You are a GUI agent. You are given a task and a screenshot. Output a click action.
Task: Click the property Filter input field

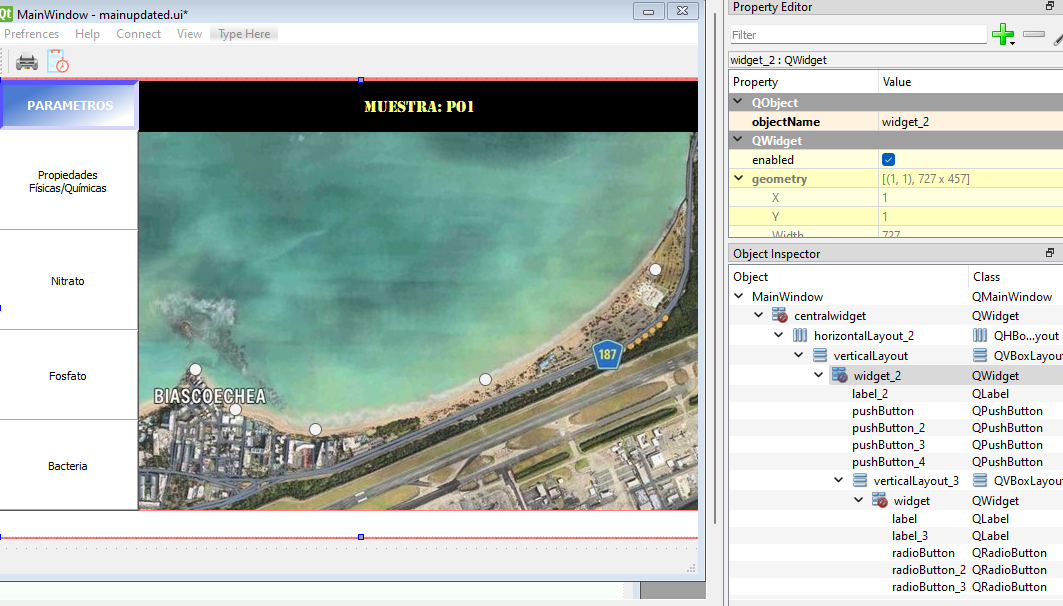[857, 35]
